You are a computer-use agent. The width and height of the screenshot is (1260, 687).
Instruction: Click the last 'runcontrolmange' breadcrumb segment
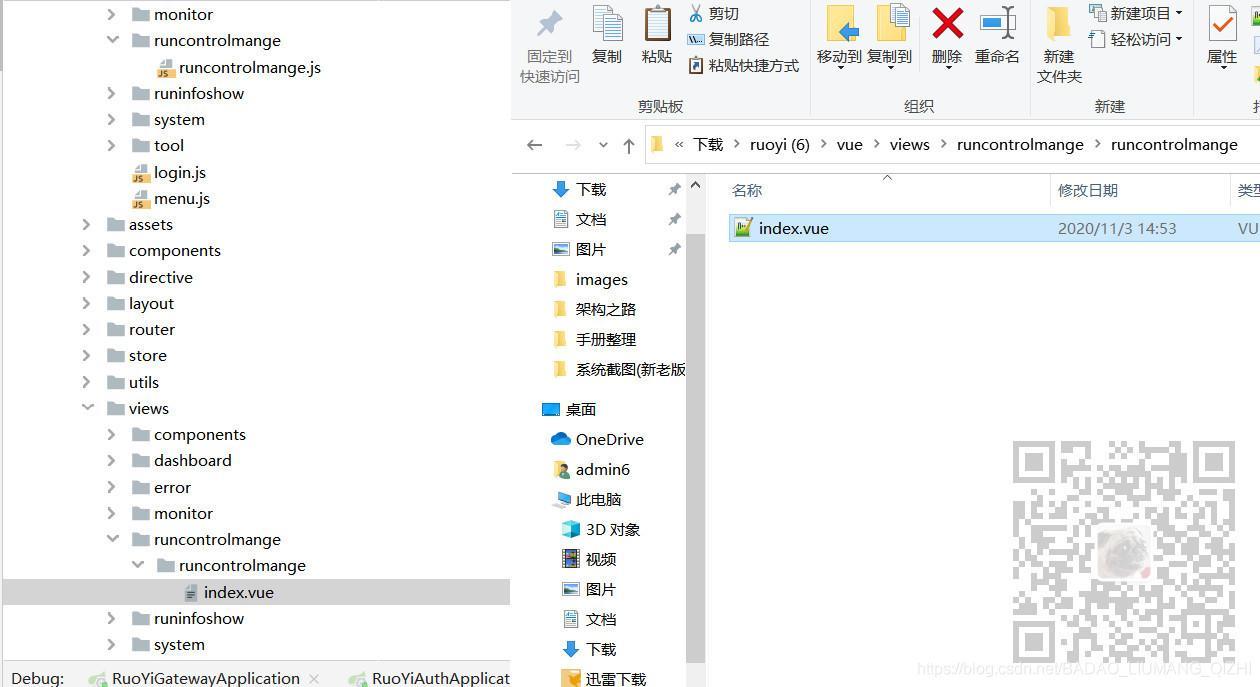coord(1174,144)
